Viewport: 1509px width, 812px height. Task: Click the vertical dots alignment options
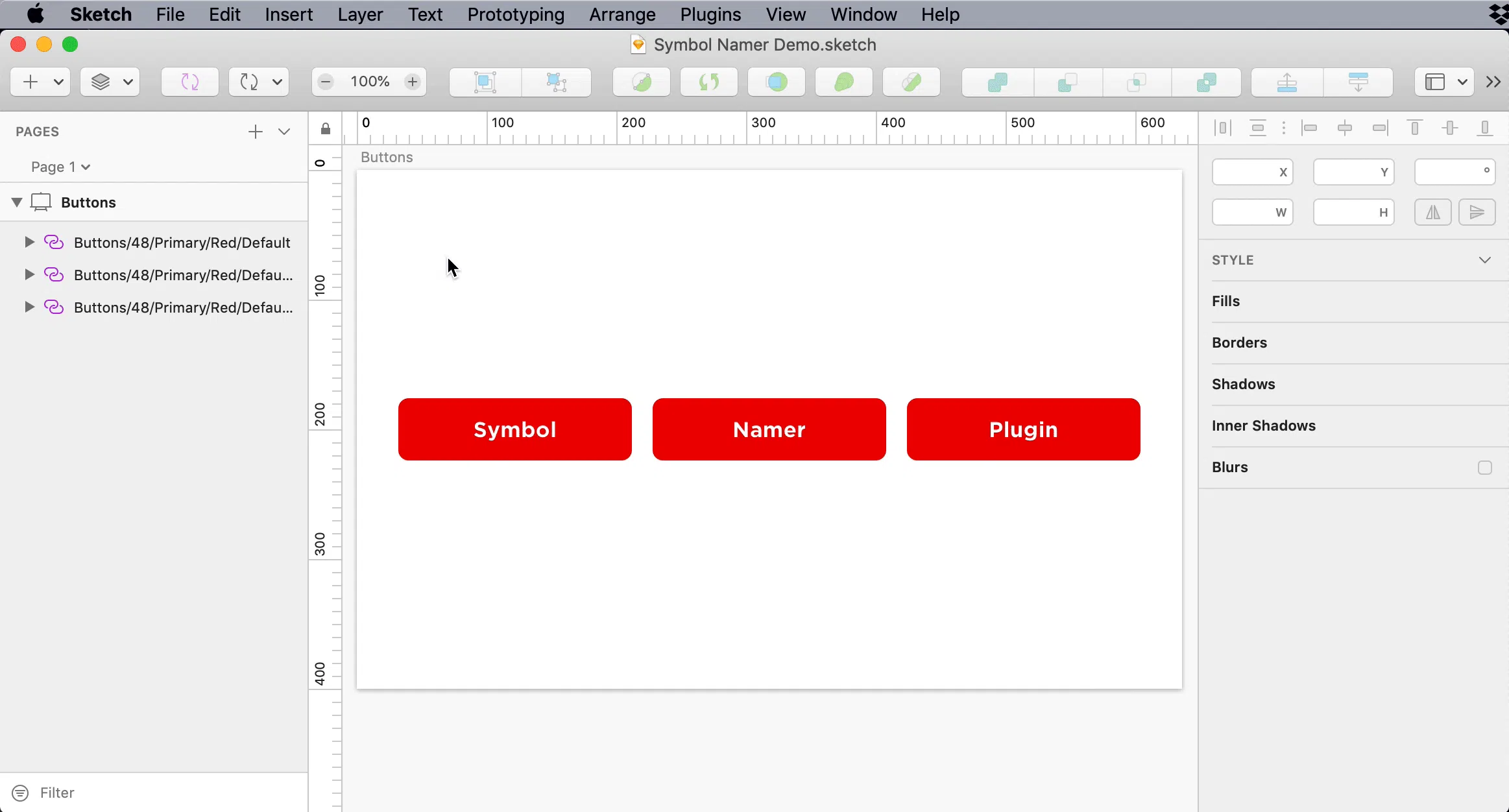click(x=1284, y=128)
